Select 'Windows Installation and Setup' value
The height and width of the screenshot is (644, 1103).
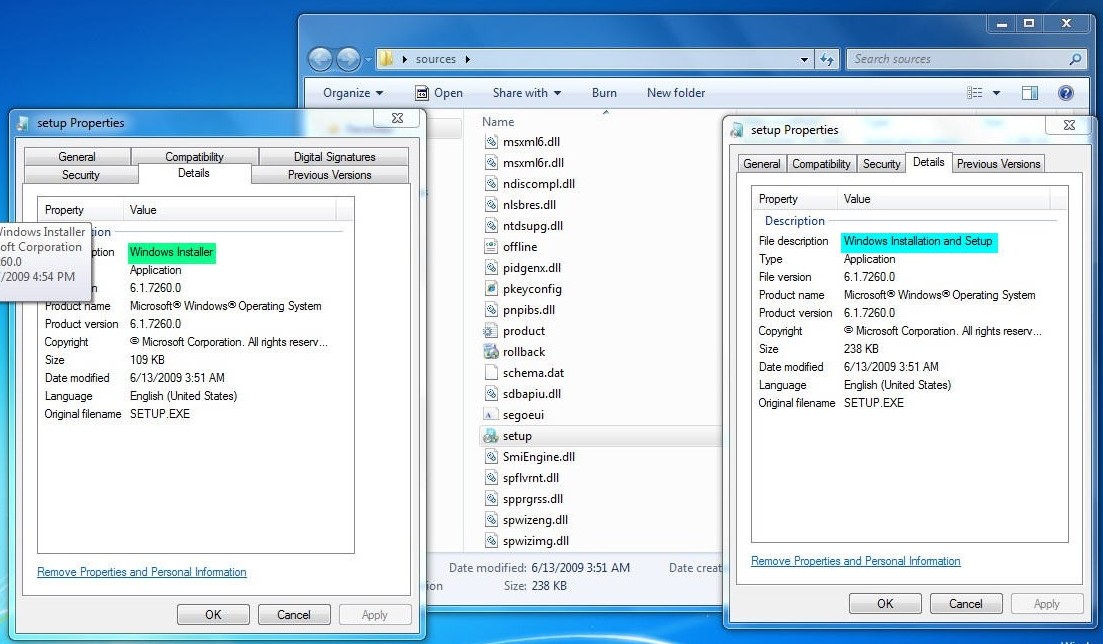tap(918, 241)
